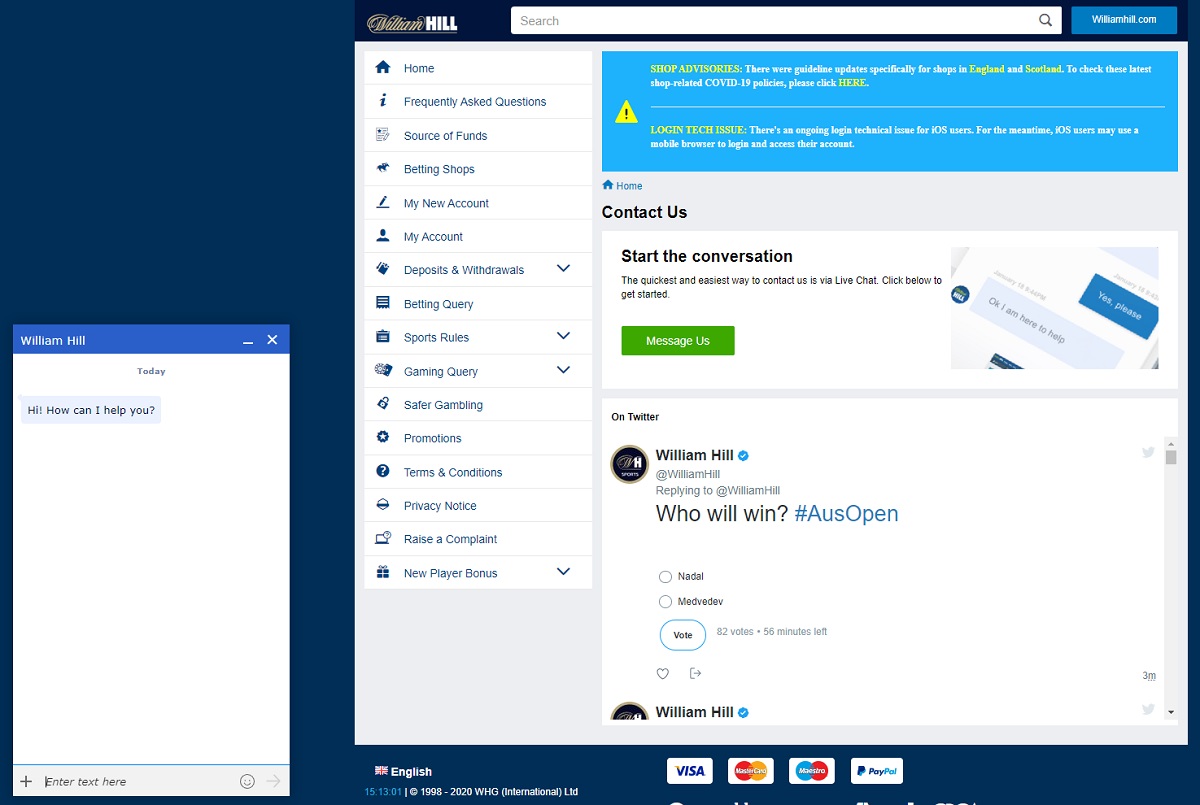Expand the Gaming Query section
This screenshot has height=805, width=1200.
(x=563, y=371)
